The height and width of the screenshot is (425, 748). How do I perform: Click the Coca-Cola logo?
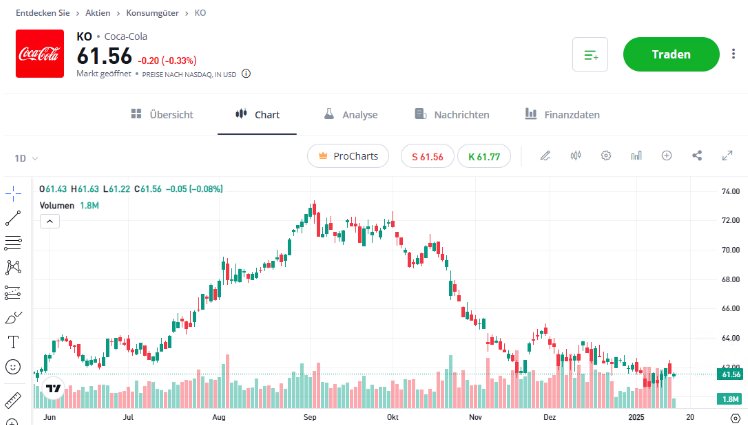pos(40,53)
